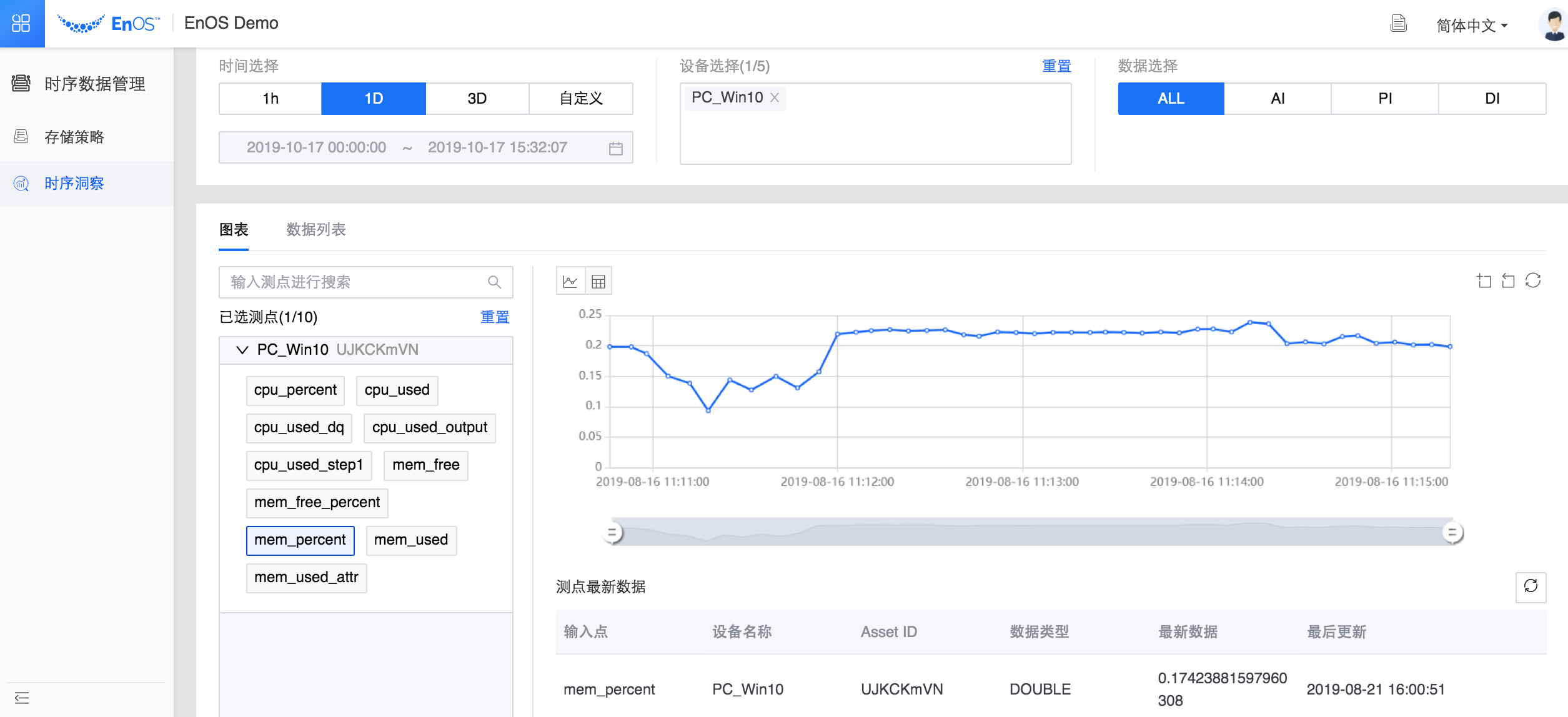Select the 3D time range
Image resolution: width=1568 pixels, height=717 pixels.
(x=477, y=99)
